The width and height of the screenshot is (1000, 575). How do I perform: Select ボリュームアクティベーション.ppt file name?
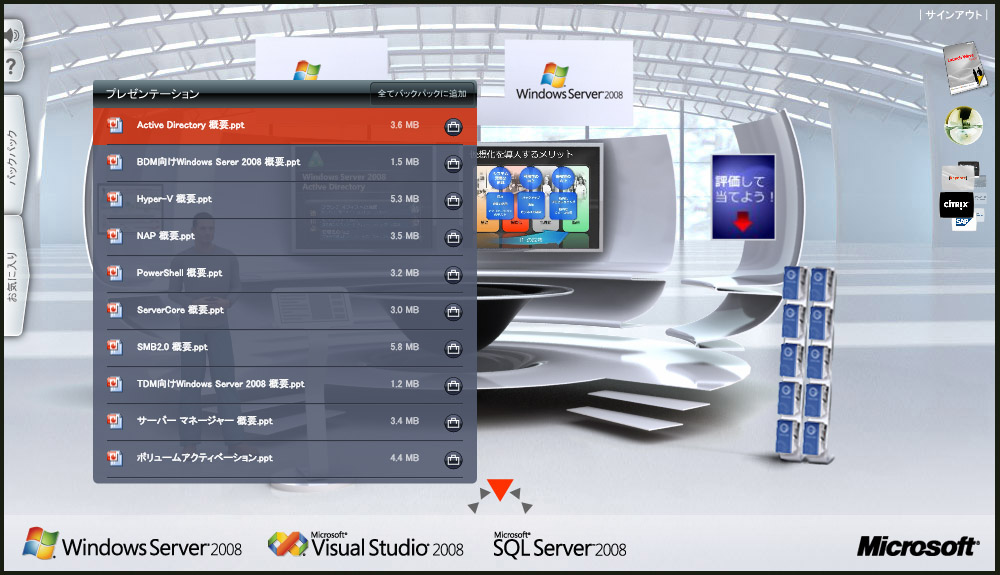click(205, 458)
